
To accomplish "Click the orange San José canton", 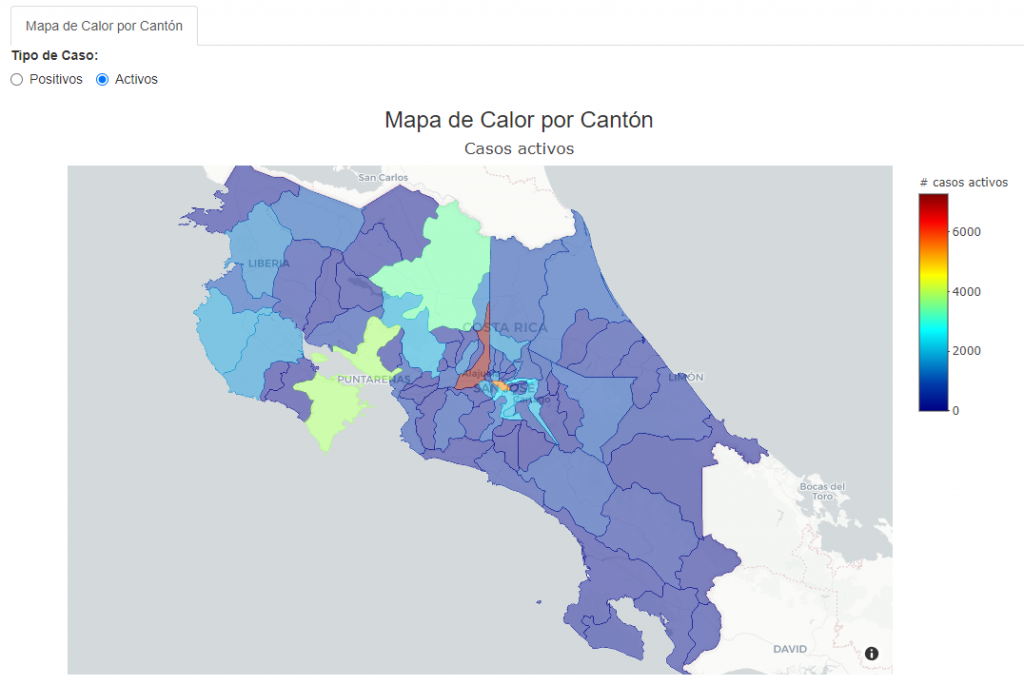I will pos(500,386).
